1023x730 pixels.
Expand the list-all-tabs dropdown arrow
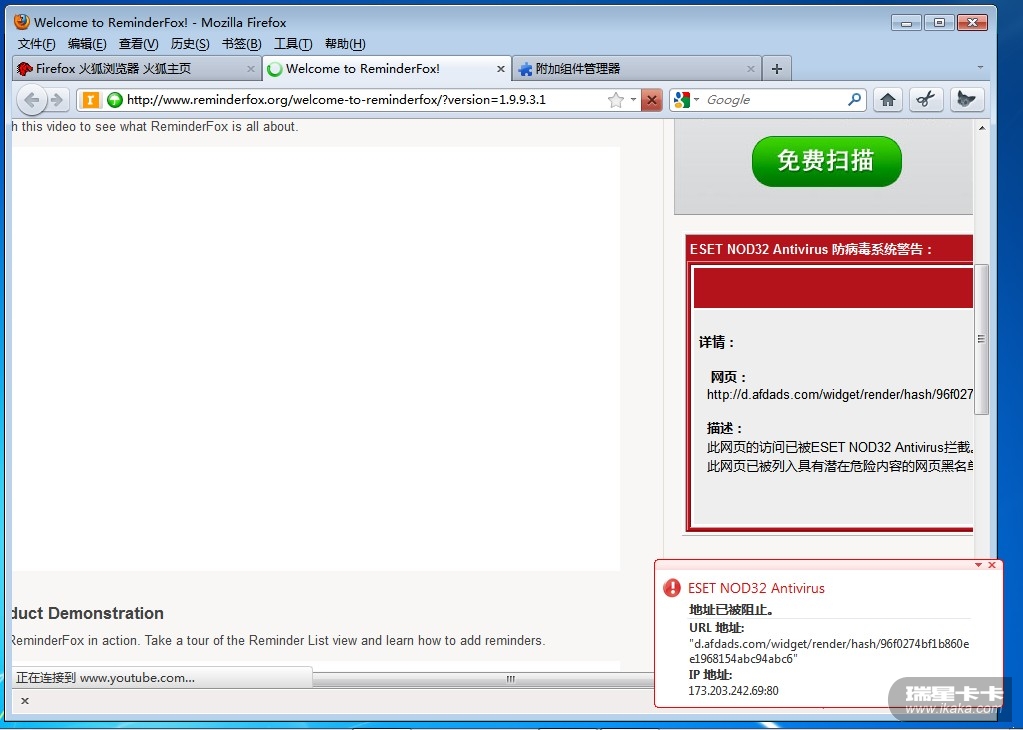[x=980, y=67]
